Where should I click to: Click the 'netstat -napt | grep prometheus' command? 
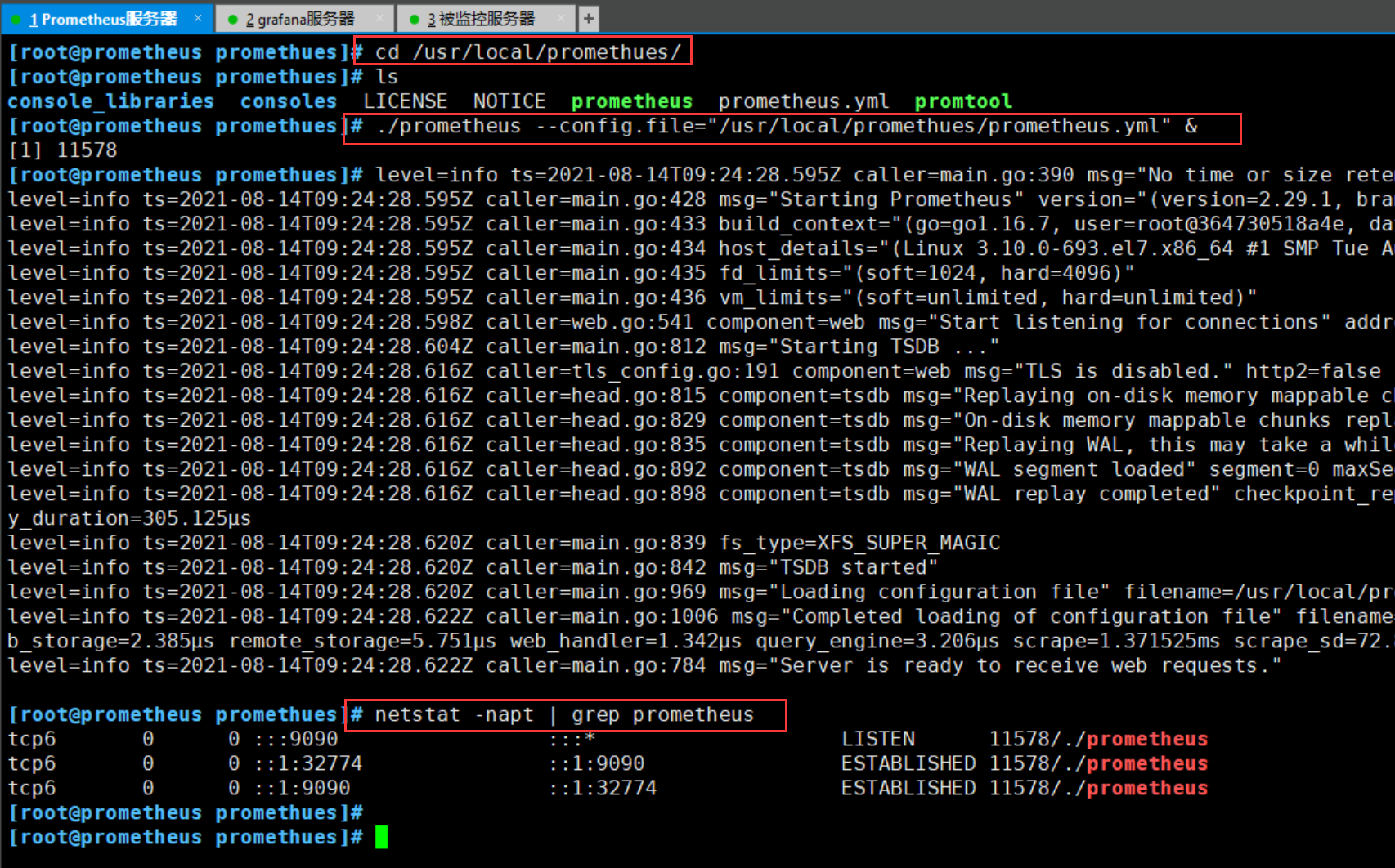(x=564, y=714)
